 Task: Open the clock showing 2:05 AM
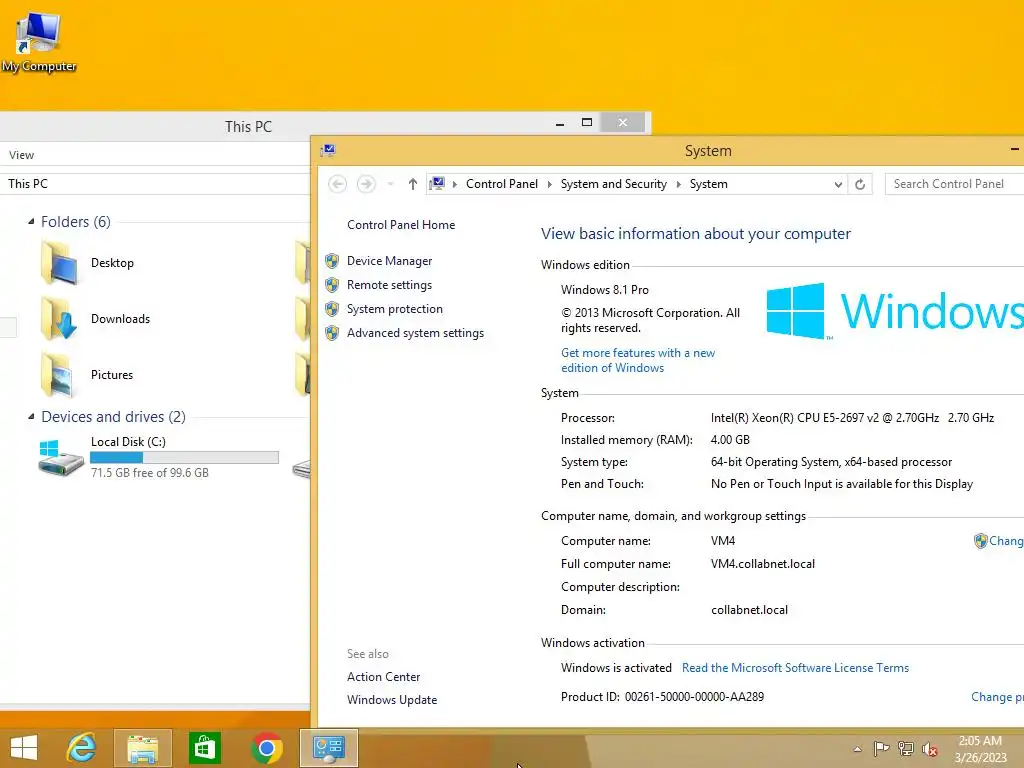coord(980,748)
